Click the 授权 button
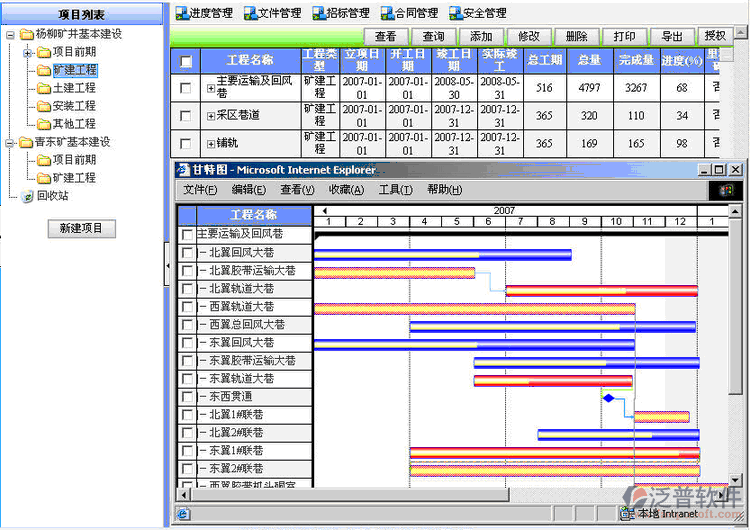 (x=715, y=36)
